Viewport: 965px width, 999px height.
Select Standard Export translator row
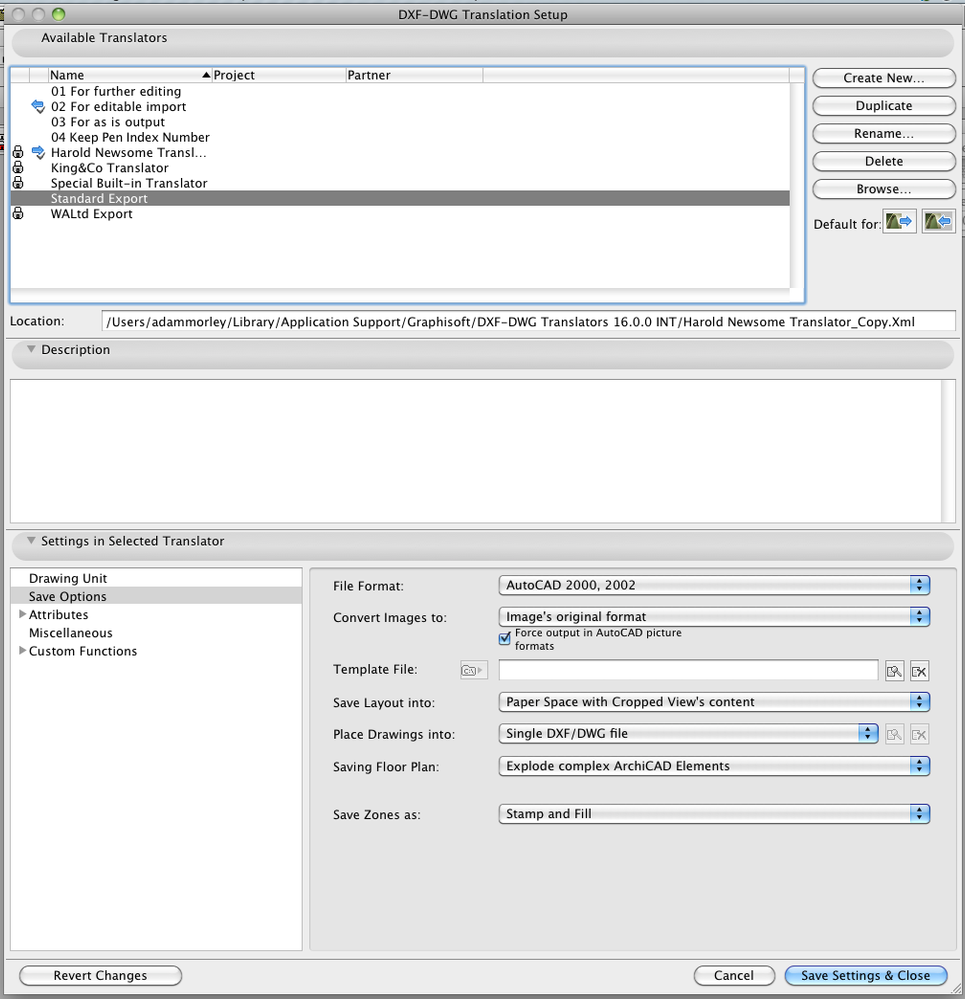pos(400,198)
